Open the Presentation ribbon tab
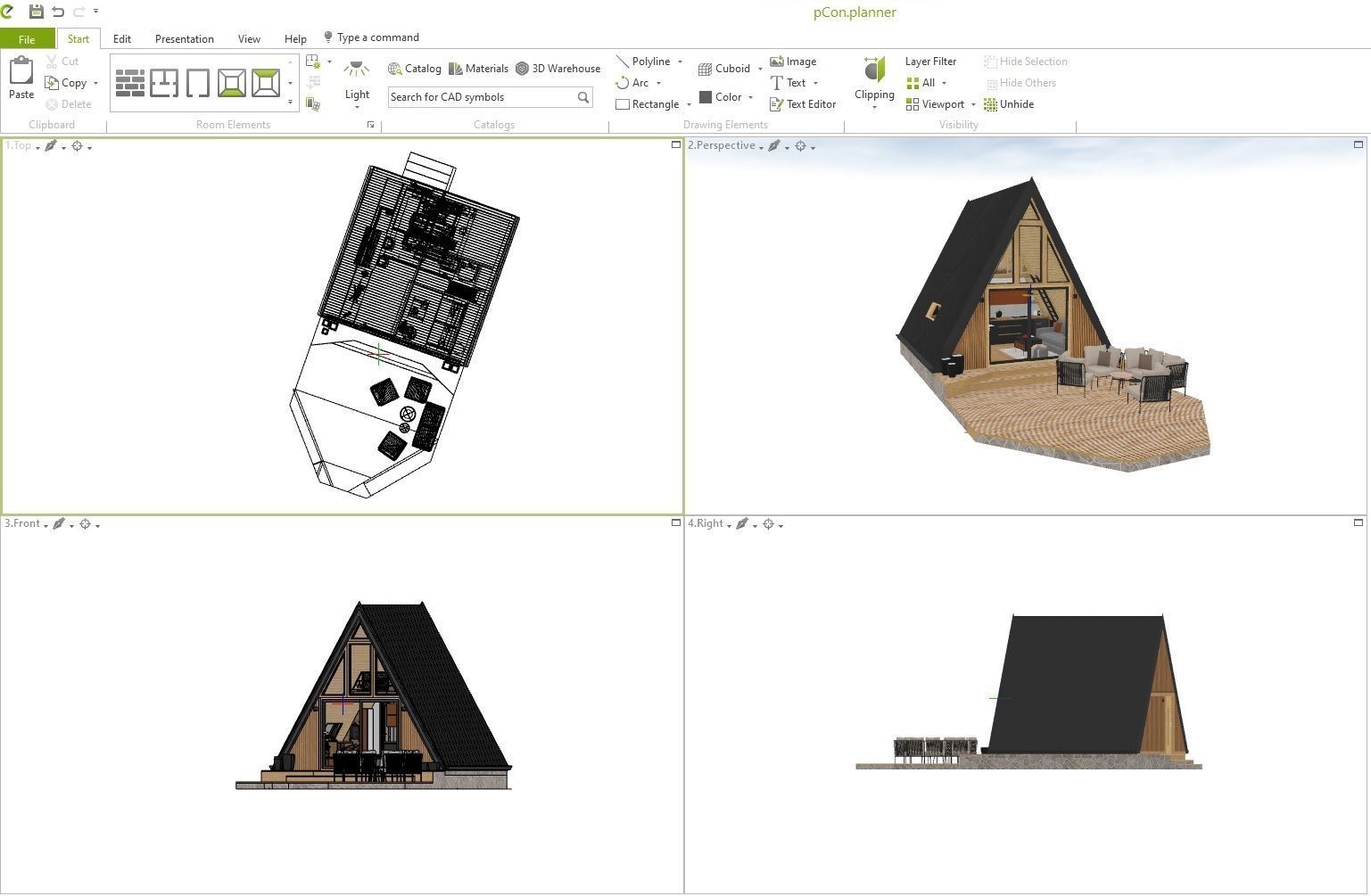The width and height of the screenshot is (1371, 896). point(185,39)
